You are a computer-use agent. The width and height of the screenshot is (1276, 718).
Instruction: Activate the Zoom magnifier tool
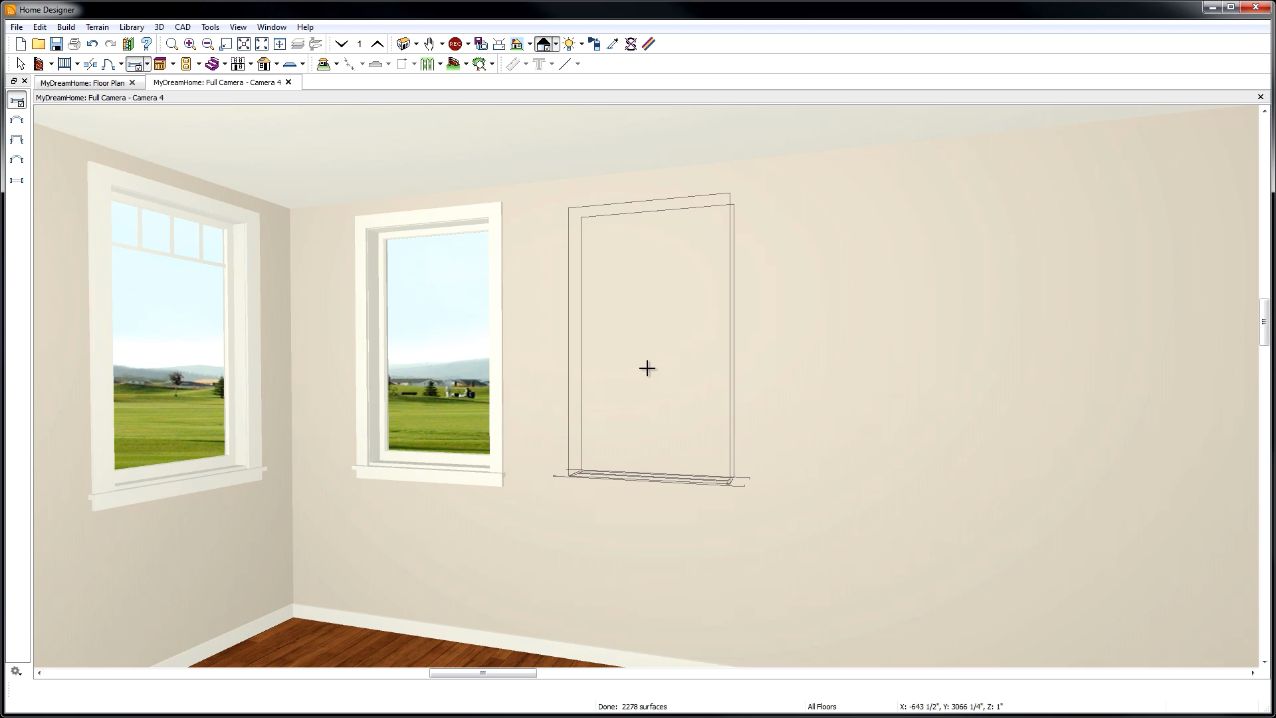point(171,43)
